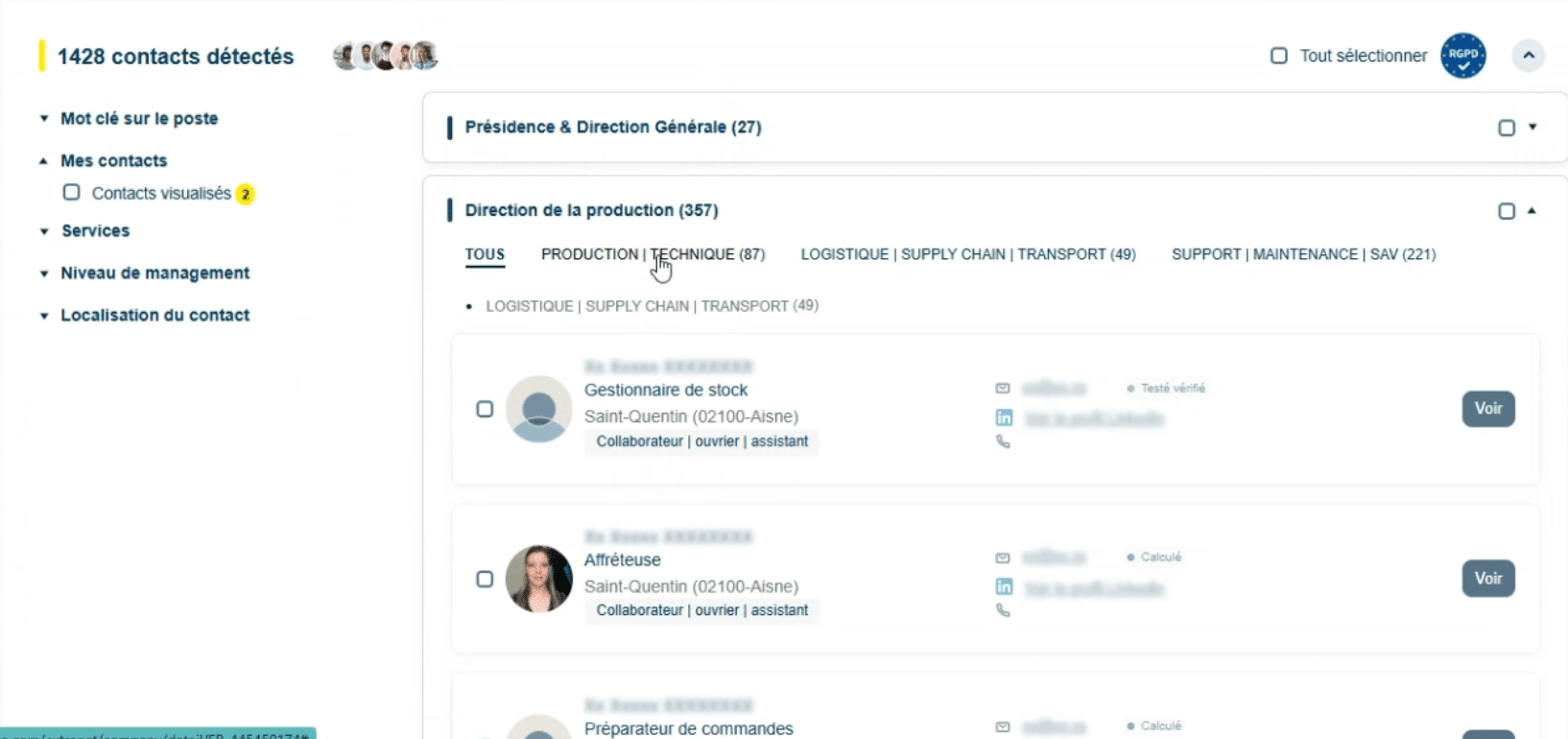Click the phone icon for Gestionnaire de stock

1003,441
